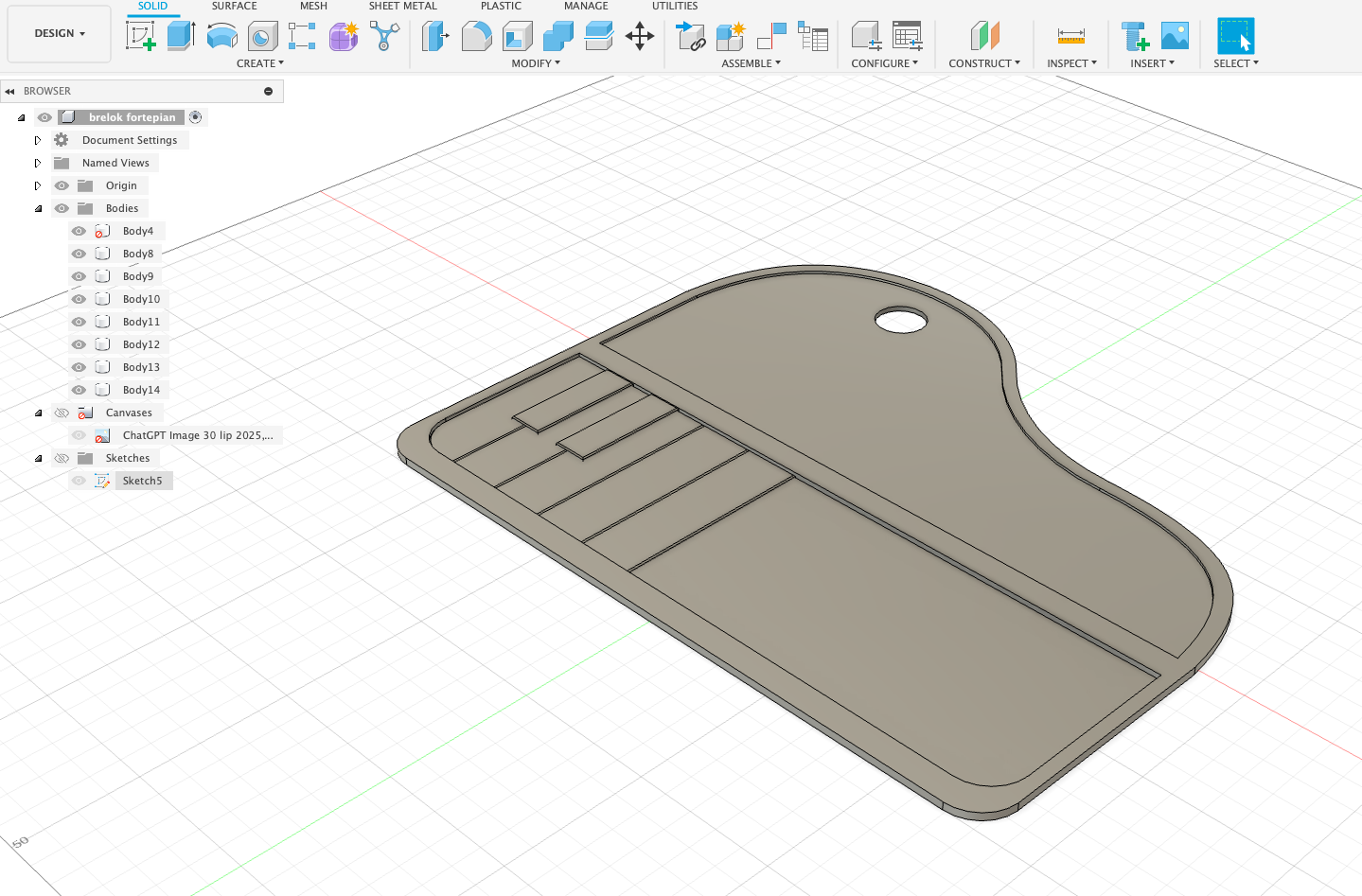Collapse the Sketches folder
This screenshot has width=1362, height=896.
click(x=38, y=458)
